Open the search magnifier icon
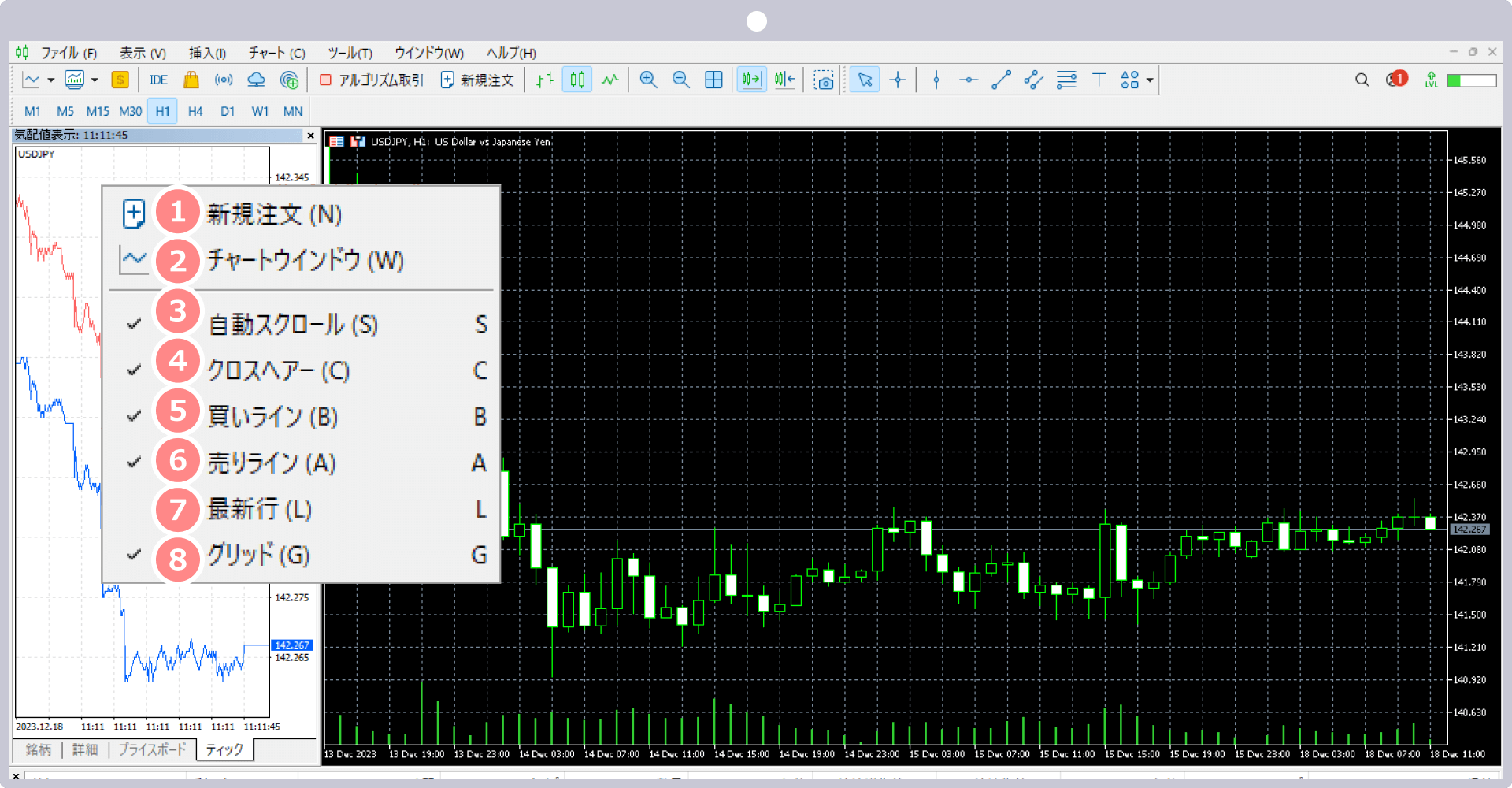 pos(1362,80)
